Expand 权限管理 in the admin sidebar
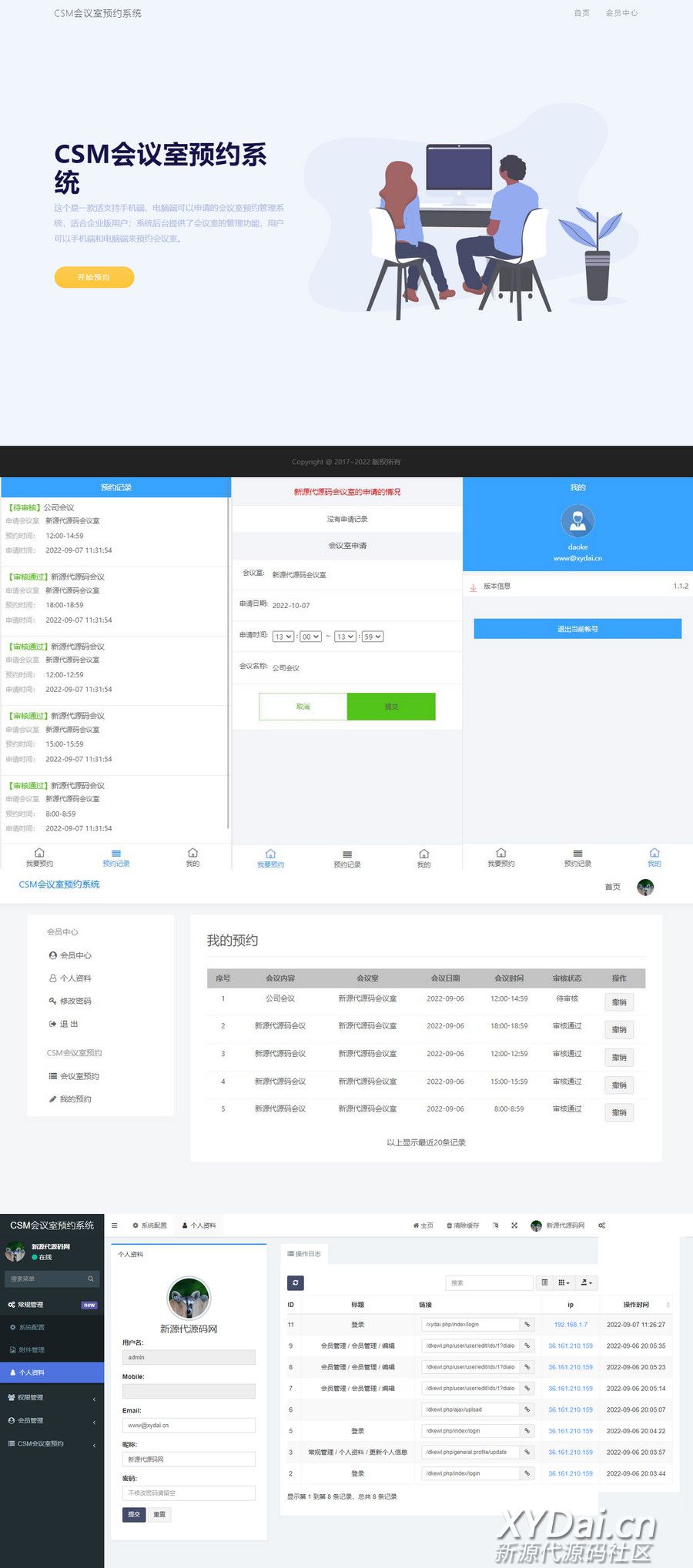 (51, 1397)
